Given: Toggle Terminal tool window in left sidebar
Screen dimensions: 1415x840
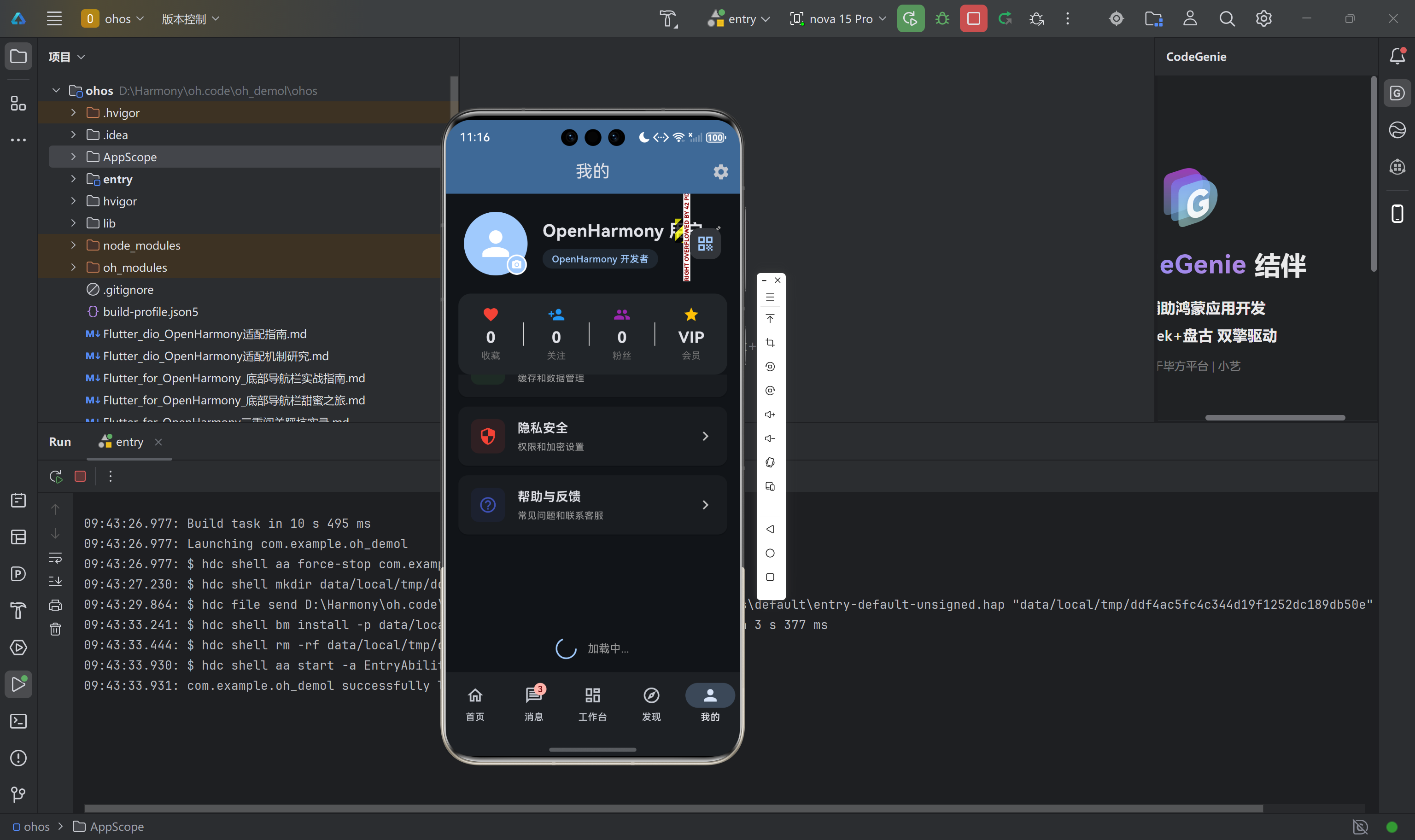Looking at the screenshot, I should tap(18, 721).
